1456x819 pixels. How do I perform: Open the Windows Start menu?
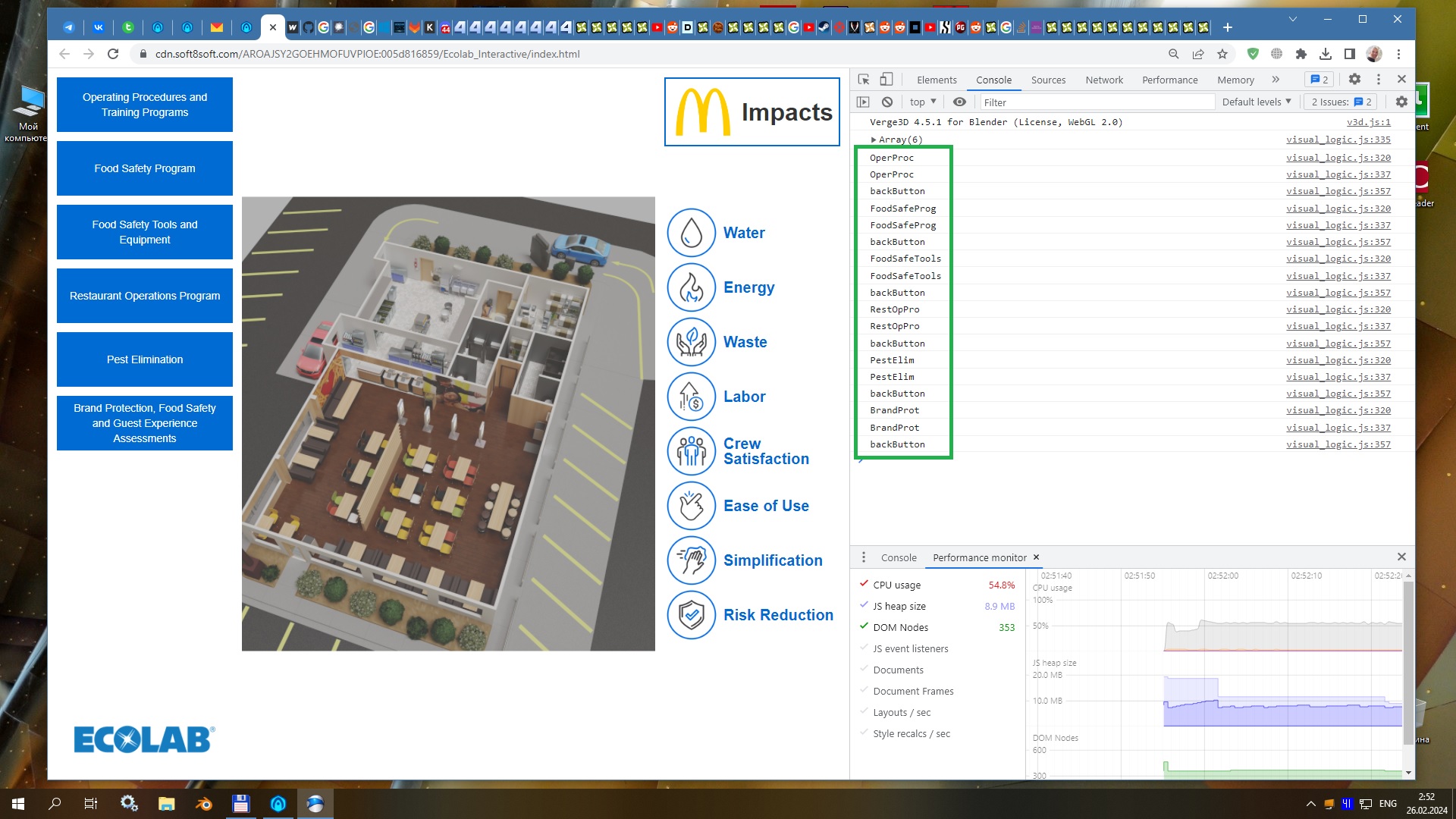pos(18,804)
